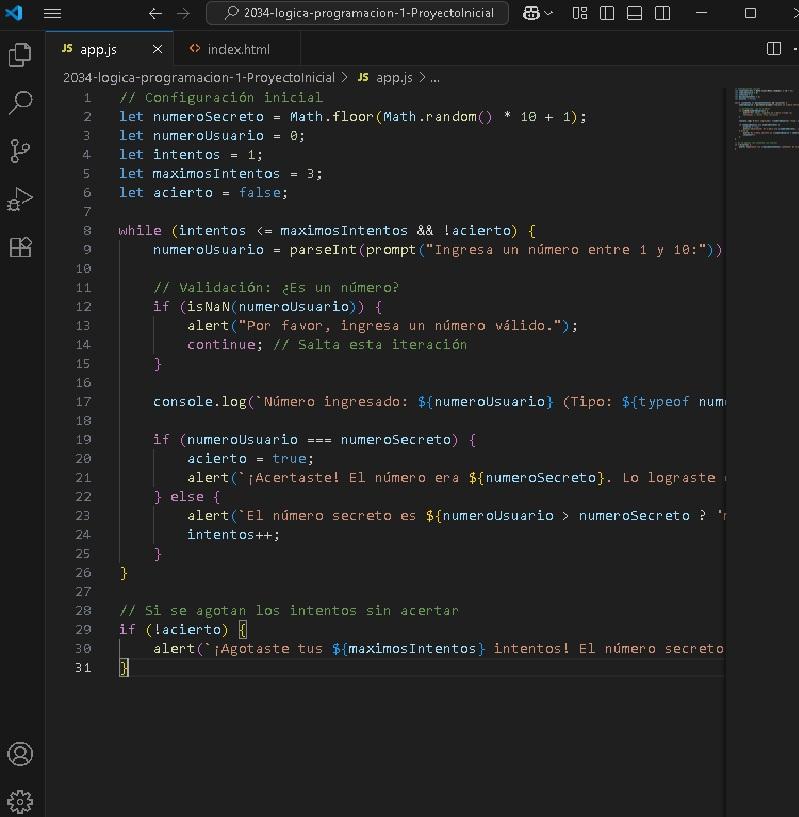The height and width of the screenshot is (817, 799).
Task: Toggle the primary side bar
Action: 607,13
